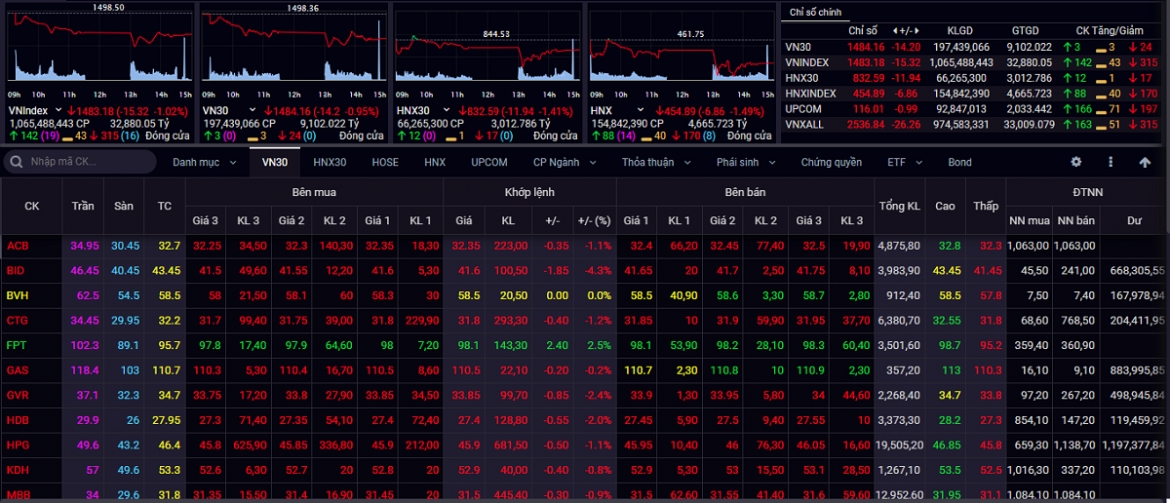Click the Nhập mã CK search field
The height and width of the screenshot is (503, 1170).
[80, 162]
